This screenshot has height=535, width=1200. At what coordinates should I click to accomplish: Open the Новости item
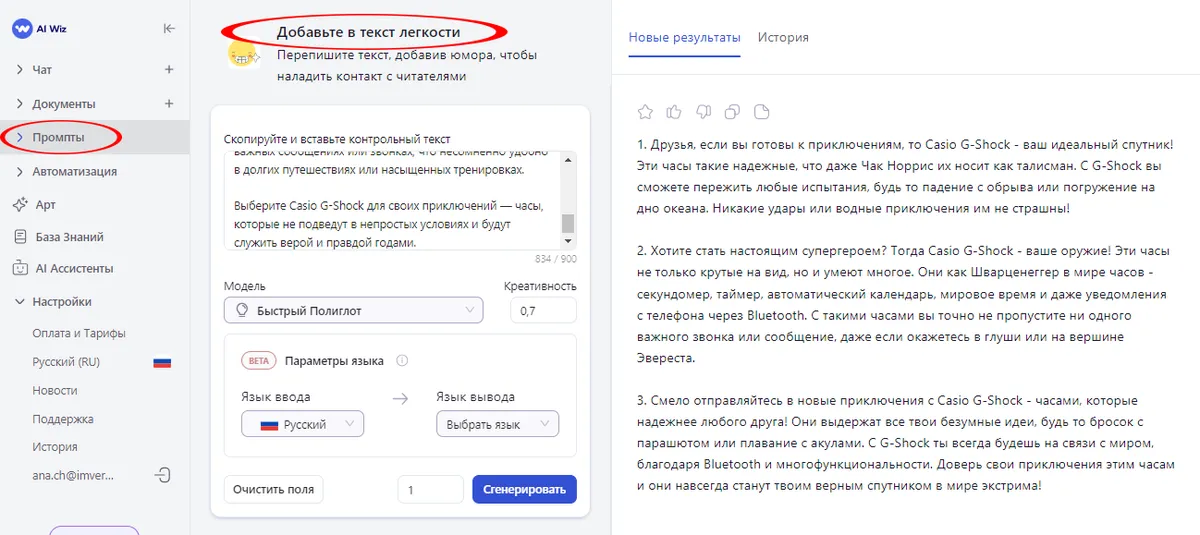click(54, 390)
